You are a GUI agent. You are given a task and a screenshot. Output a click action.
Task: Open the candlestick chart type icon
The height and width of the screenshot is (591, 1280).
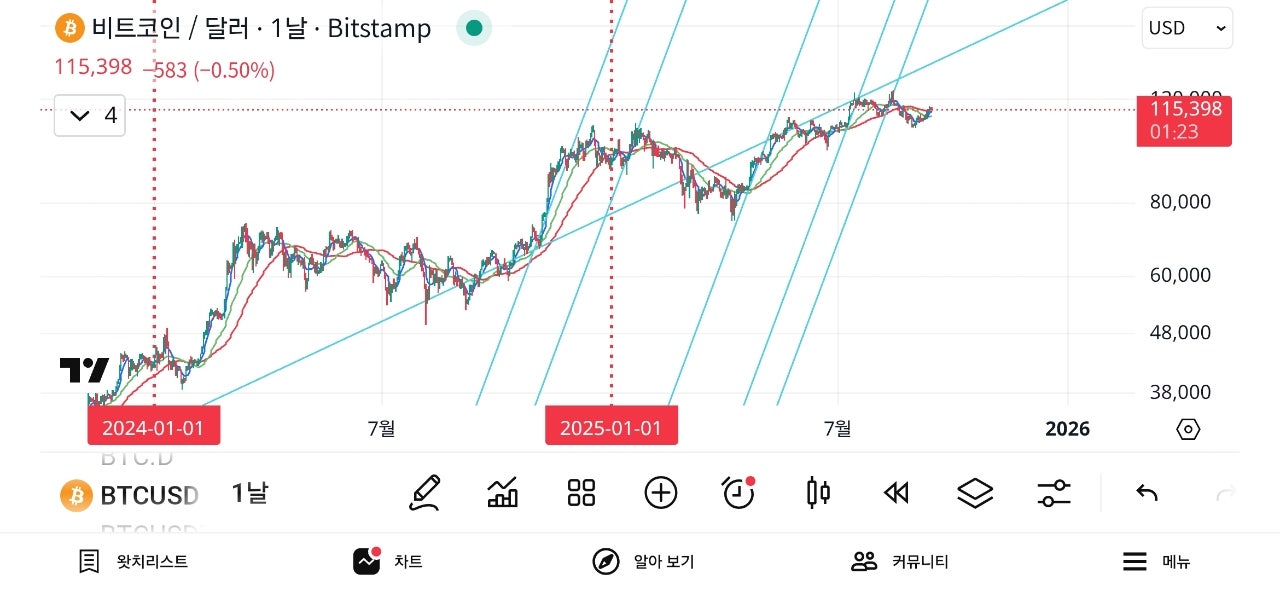click(818, 492)
